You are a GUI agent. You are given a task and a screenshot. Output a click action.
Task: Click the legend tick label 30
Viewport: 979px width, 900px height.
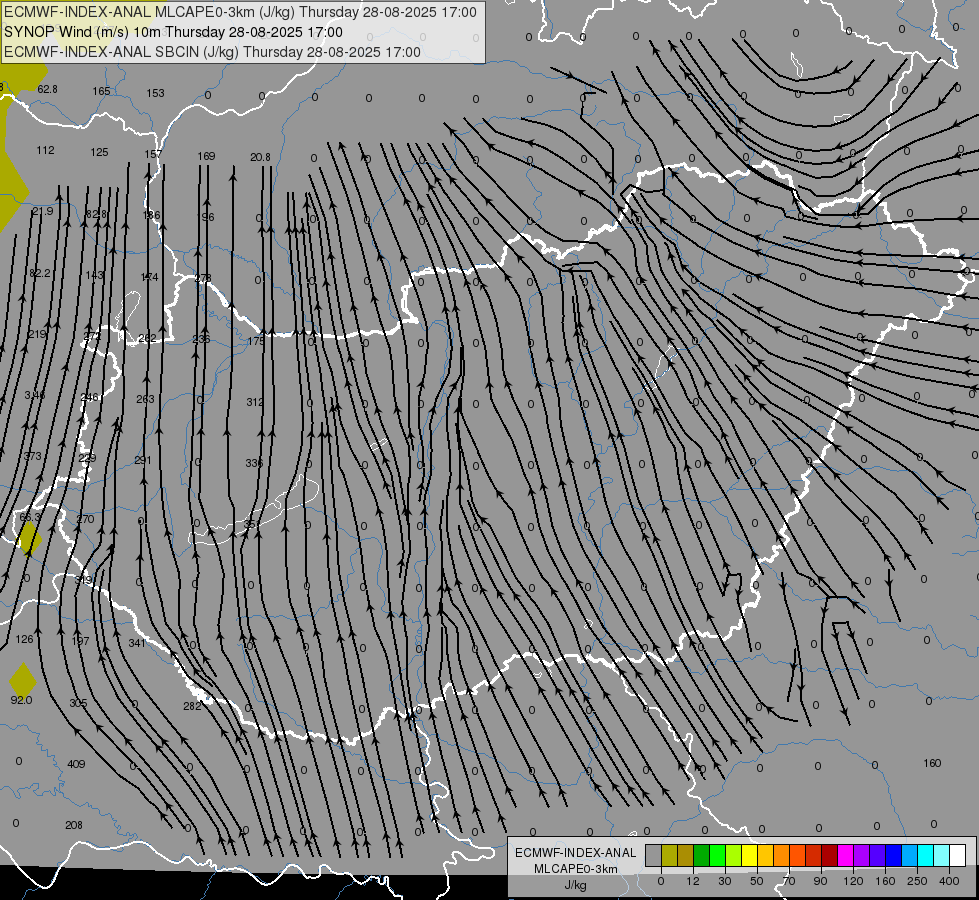coord(725,881)
